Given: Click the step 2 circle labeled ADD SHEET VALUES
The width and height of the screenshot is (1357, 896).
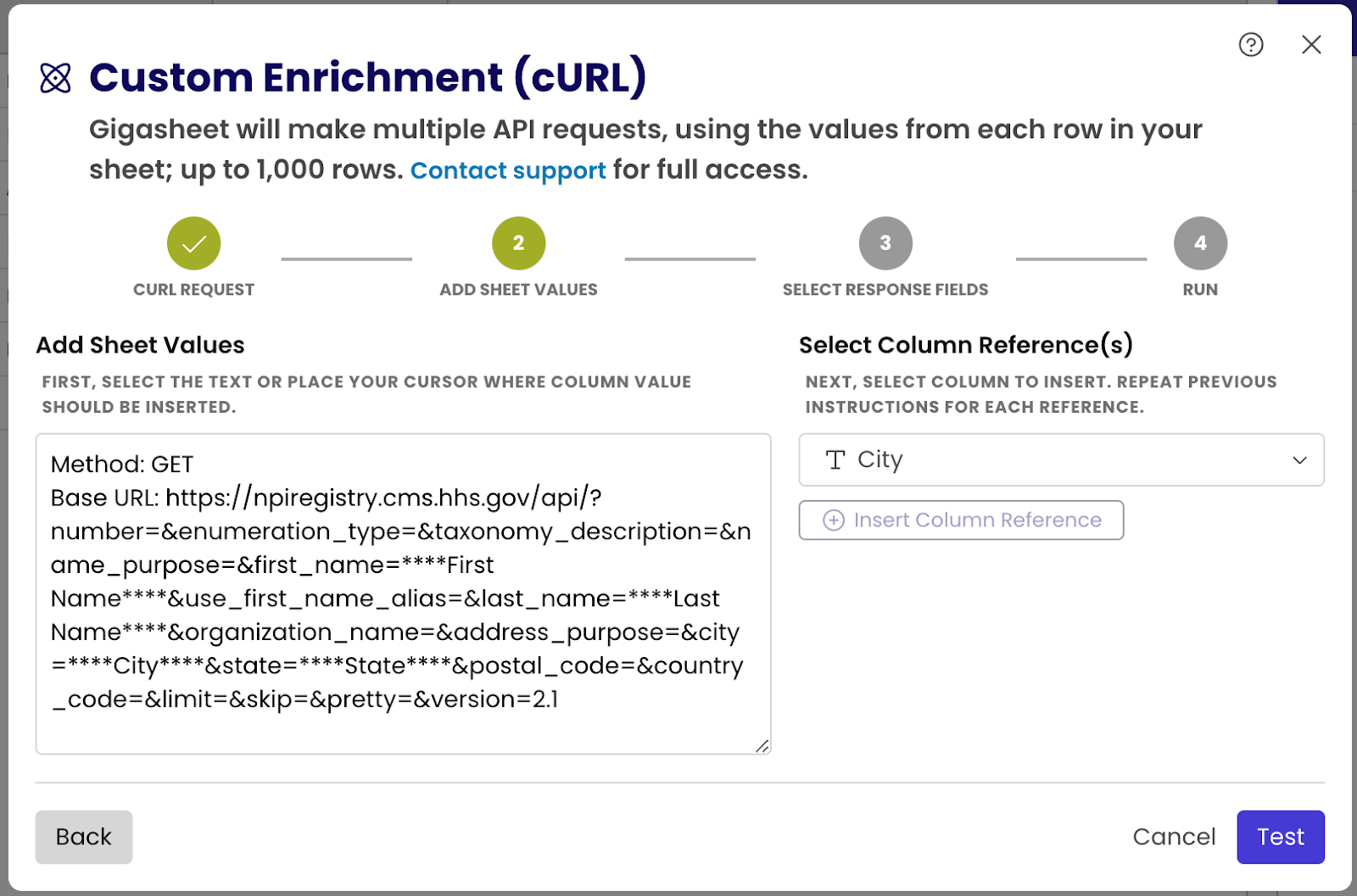Looking at the screenshot, I should point(518,242).
